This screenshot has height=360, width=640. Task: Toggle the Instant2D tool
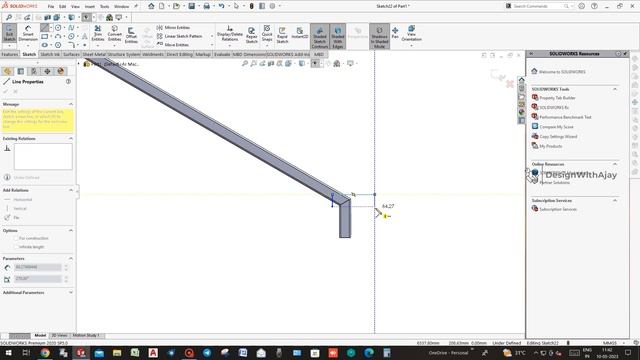[x=300, y=33]
